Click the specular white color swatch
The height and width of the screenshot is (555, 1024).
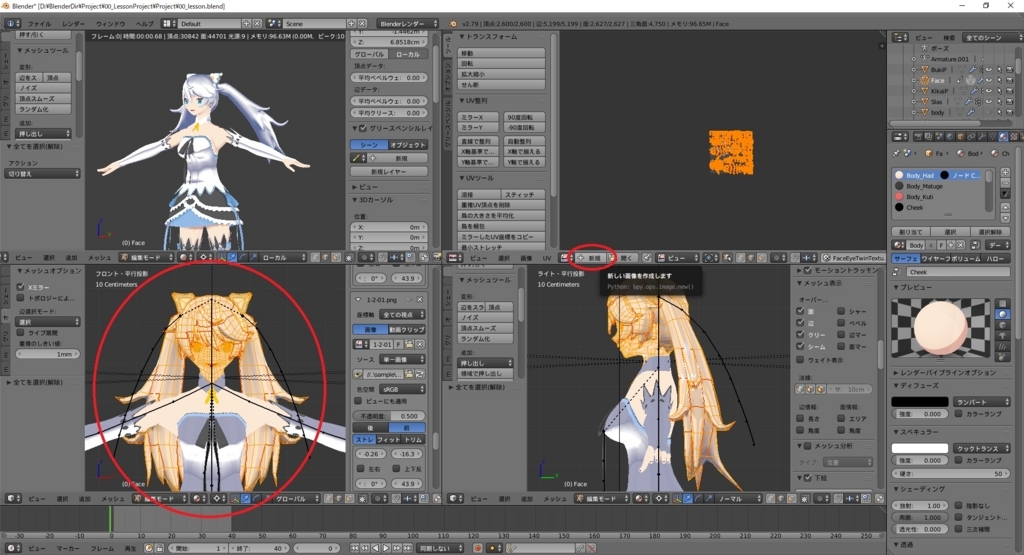920,448
